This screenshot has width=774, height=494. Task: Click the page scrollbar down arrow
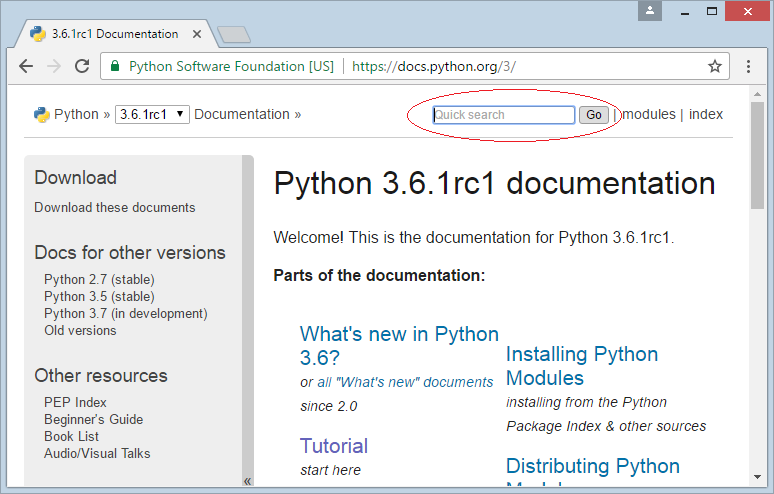coord(757,477)
